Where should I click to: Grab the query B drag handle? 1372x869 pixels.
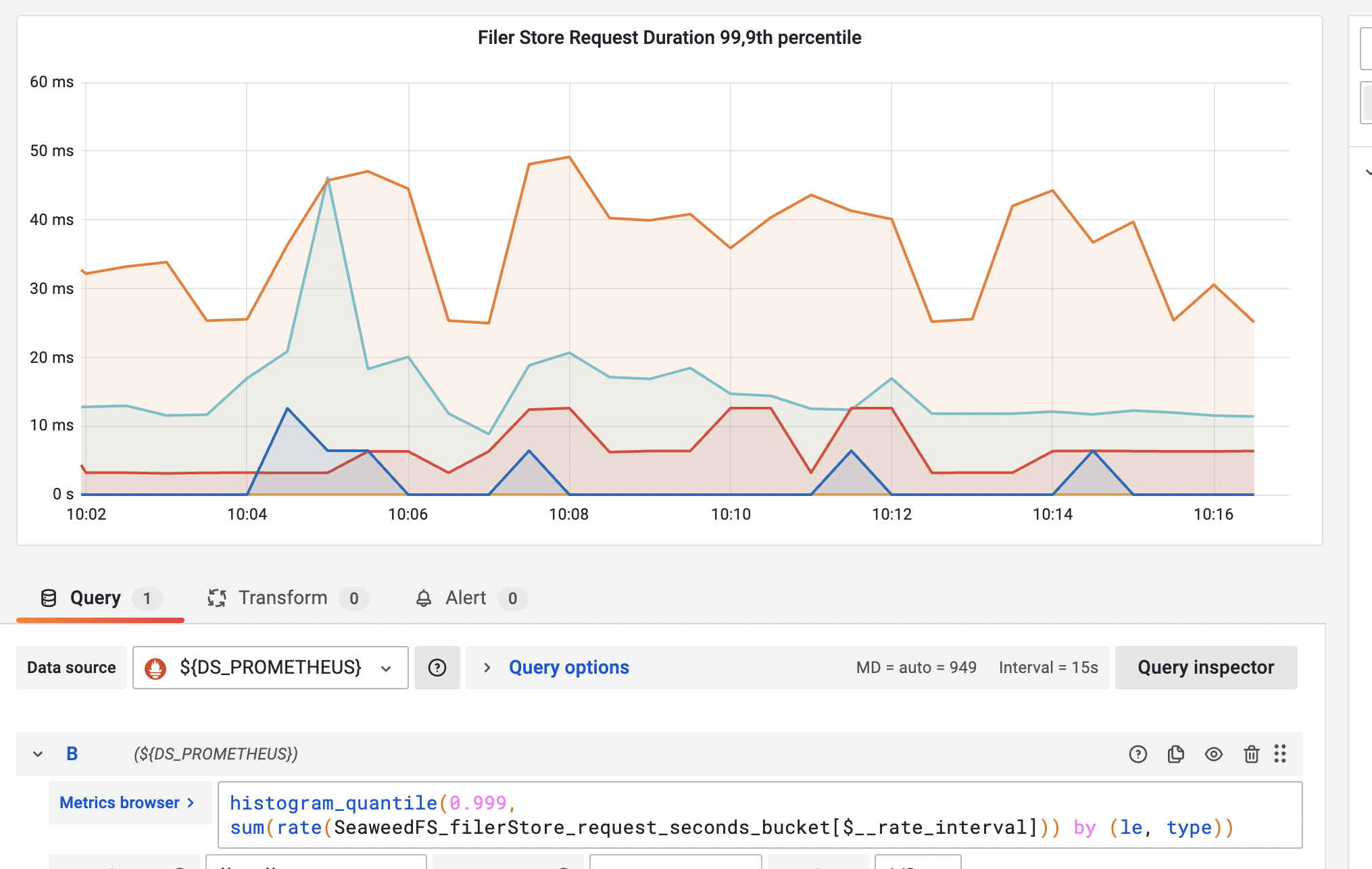[x=1280, y=754]
